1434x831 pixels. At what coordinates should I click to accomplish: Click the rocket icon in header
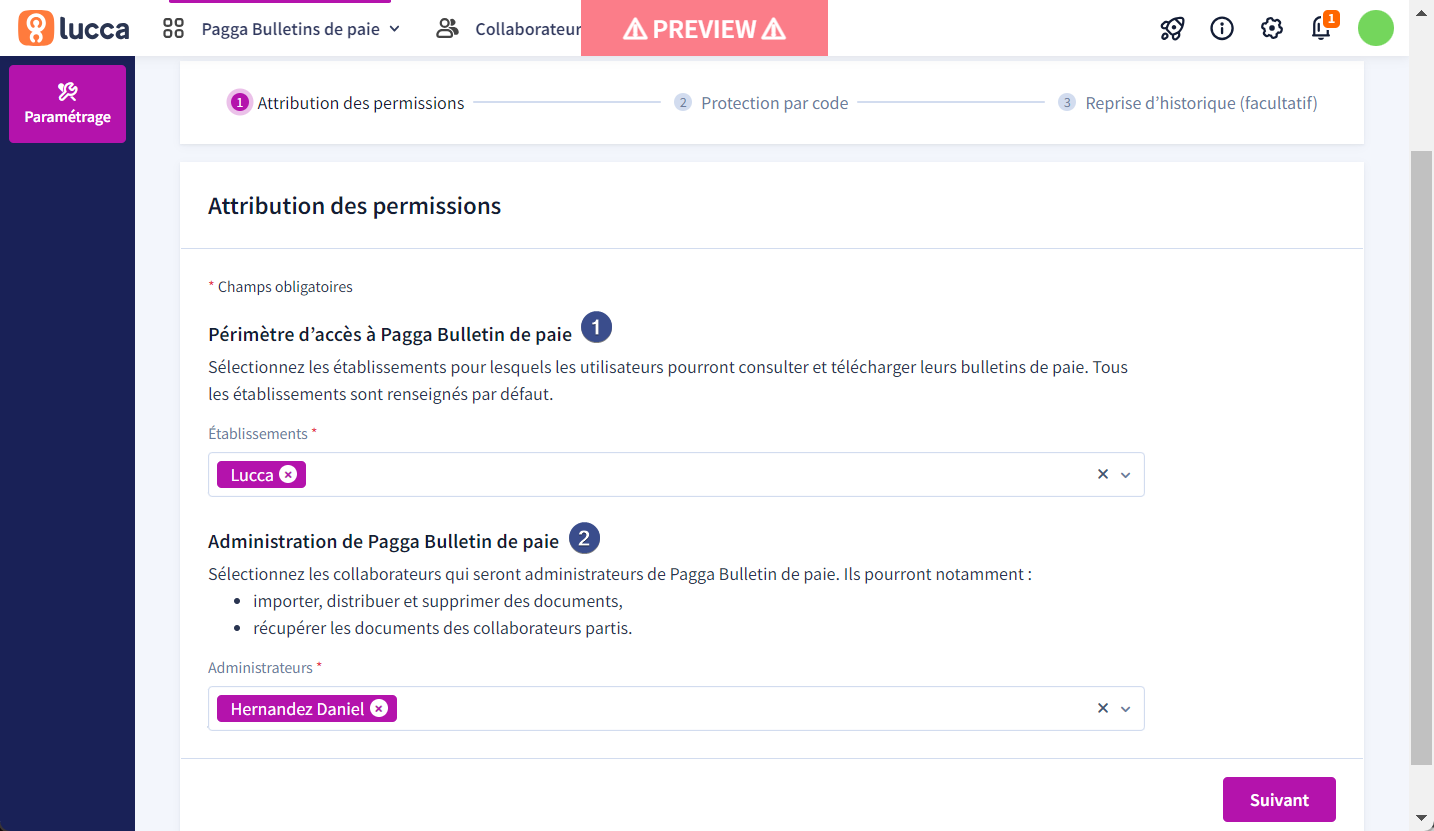click(x=1172, y=28)
